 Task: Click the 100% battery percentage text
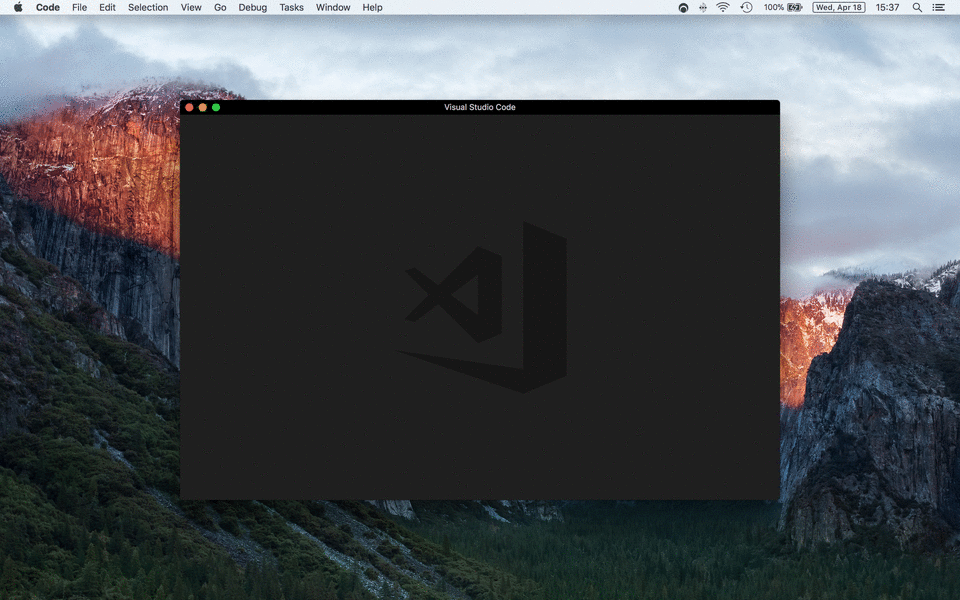[774, 7]
